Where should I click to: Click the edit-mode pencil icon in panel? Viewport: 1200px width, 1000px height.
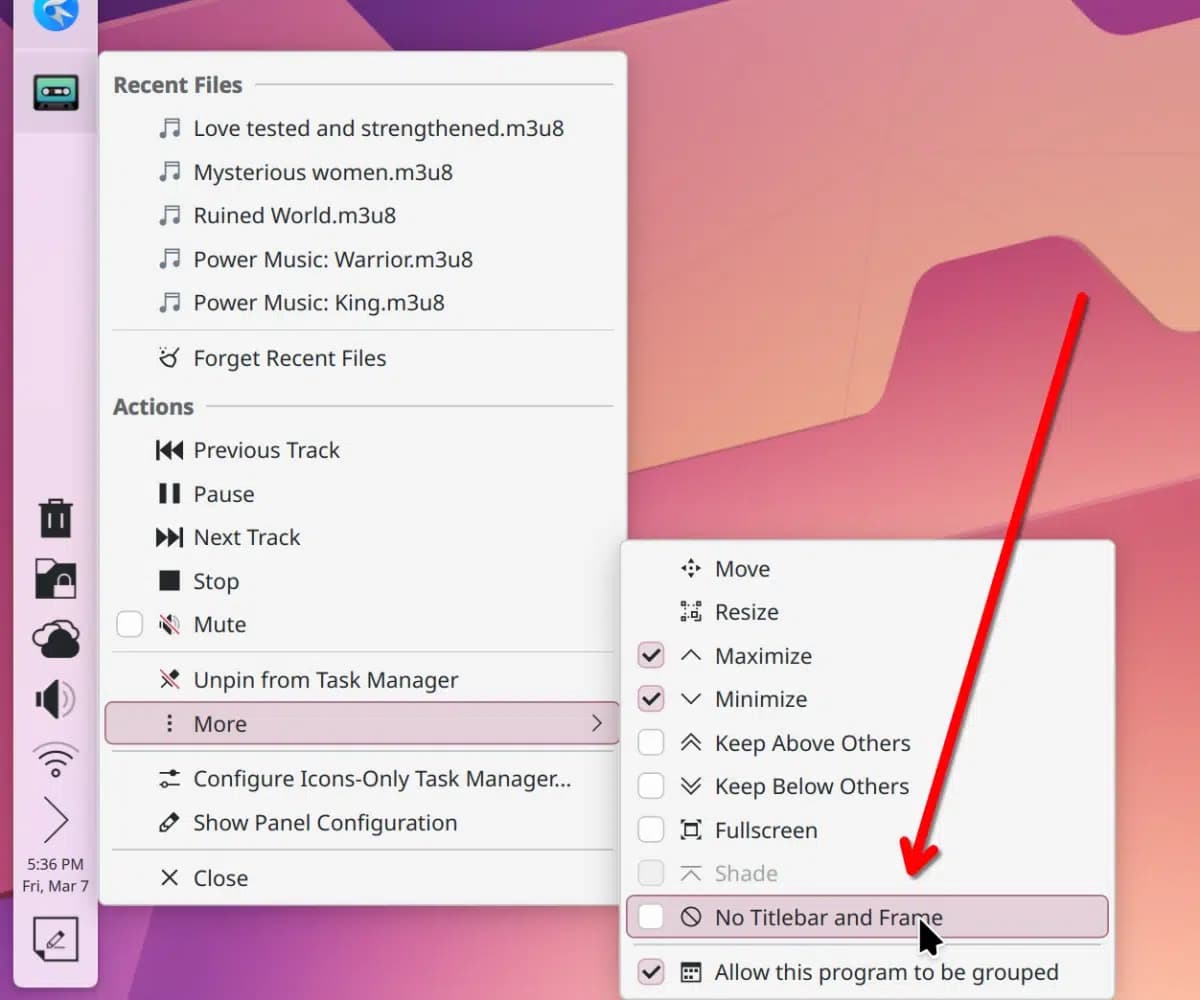[56, 939]
